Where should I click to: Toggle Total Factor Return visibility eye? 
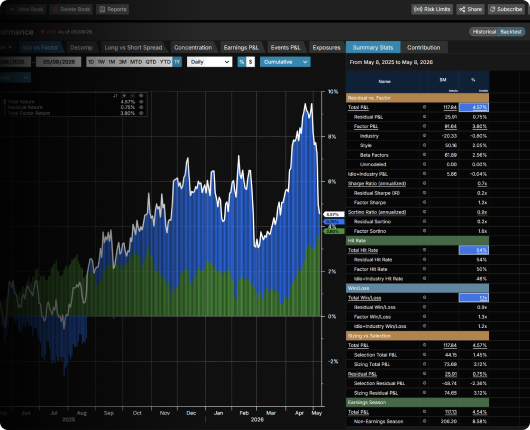pos(141,113)
